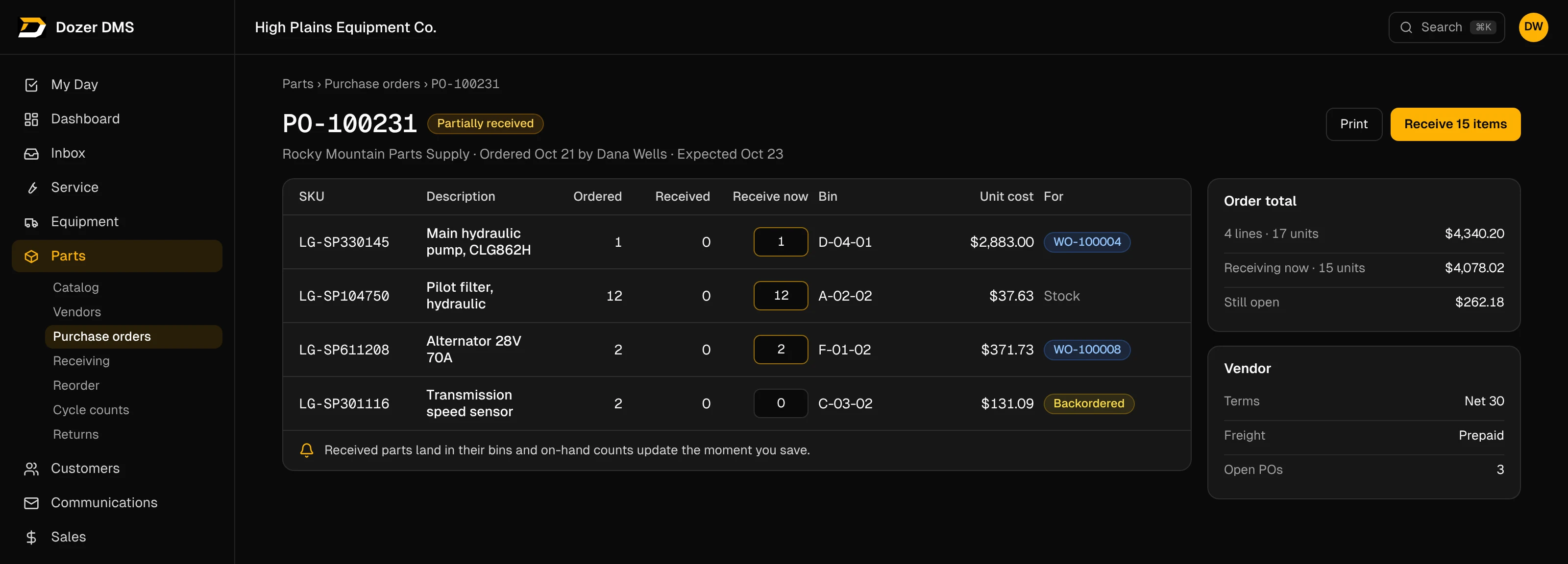Click the Equipment vehicle icon
Viewport: 1568px width, 564px height.
click(31, 222)
